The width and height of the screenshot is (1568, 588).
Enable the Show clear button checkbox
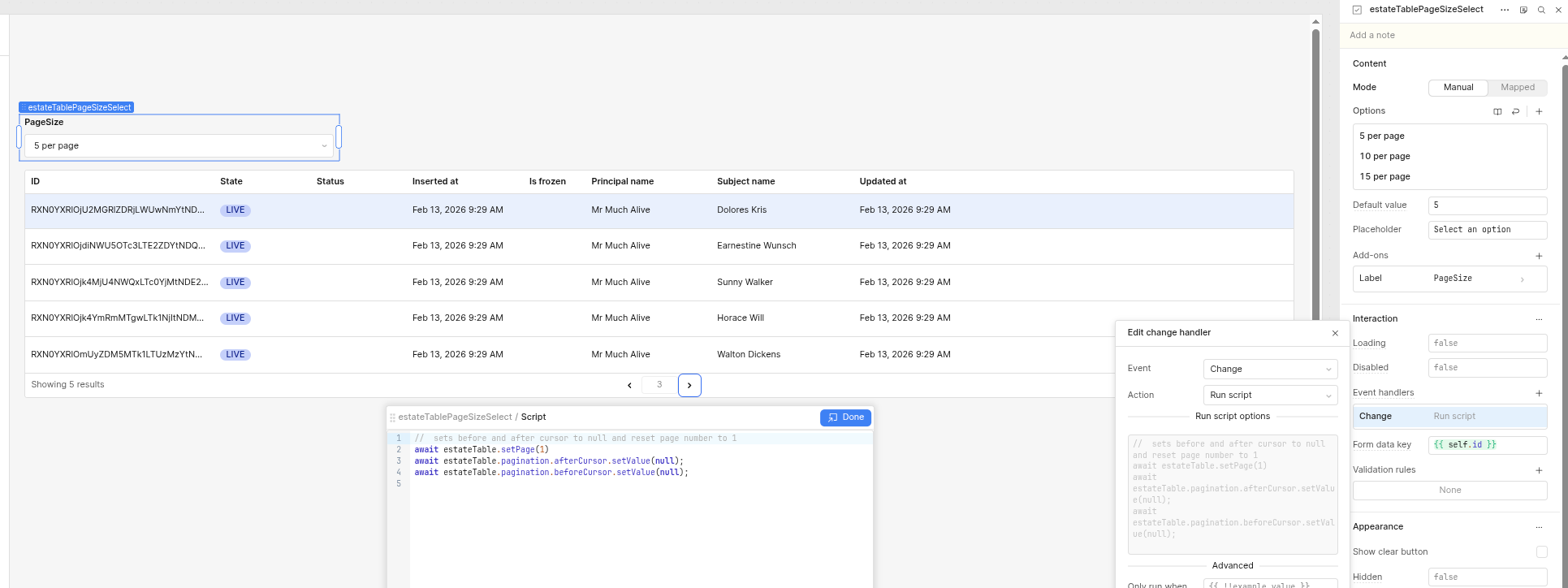point(1541,552)
